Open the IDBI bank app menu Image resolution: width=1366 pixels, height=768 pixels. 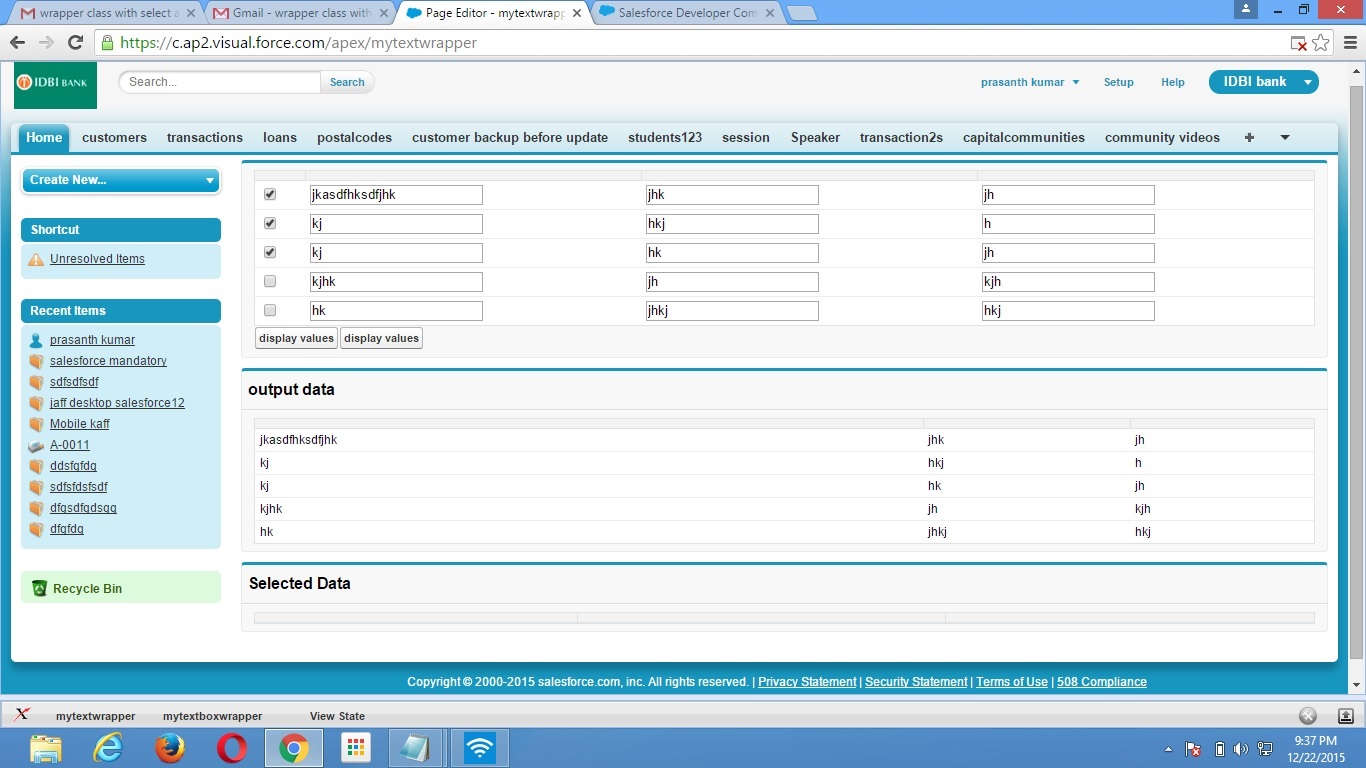(x=1263, y=82)
